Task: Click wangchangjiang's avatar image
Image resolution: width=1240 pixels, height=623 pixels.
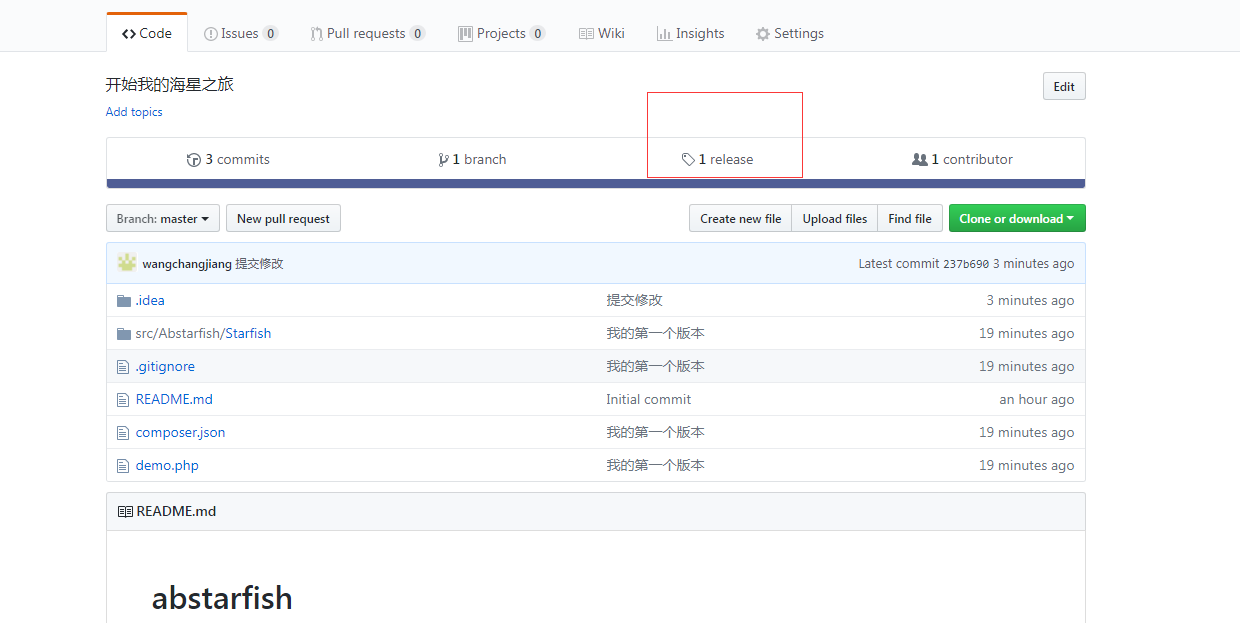Action: pyautogui.click(x=127, y=263)
